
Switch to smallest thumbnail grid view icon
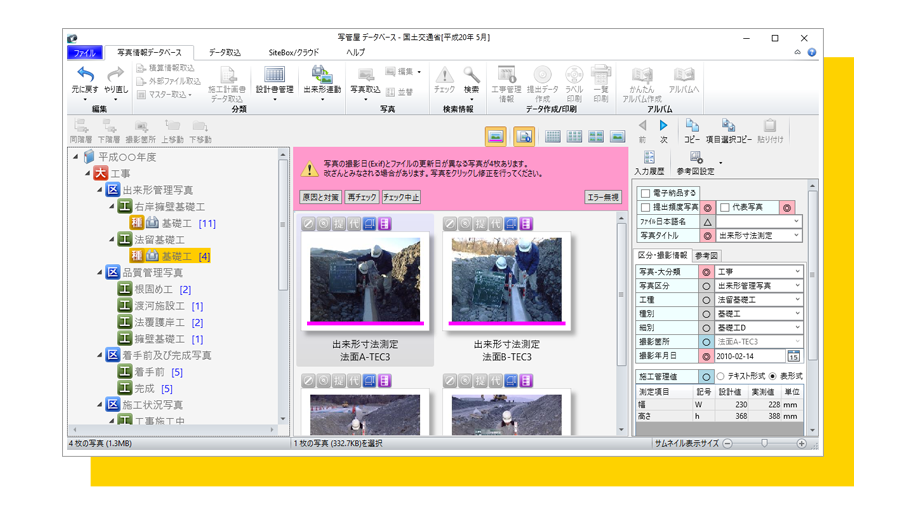coord(553,137)
